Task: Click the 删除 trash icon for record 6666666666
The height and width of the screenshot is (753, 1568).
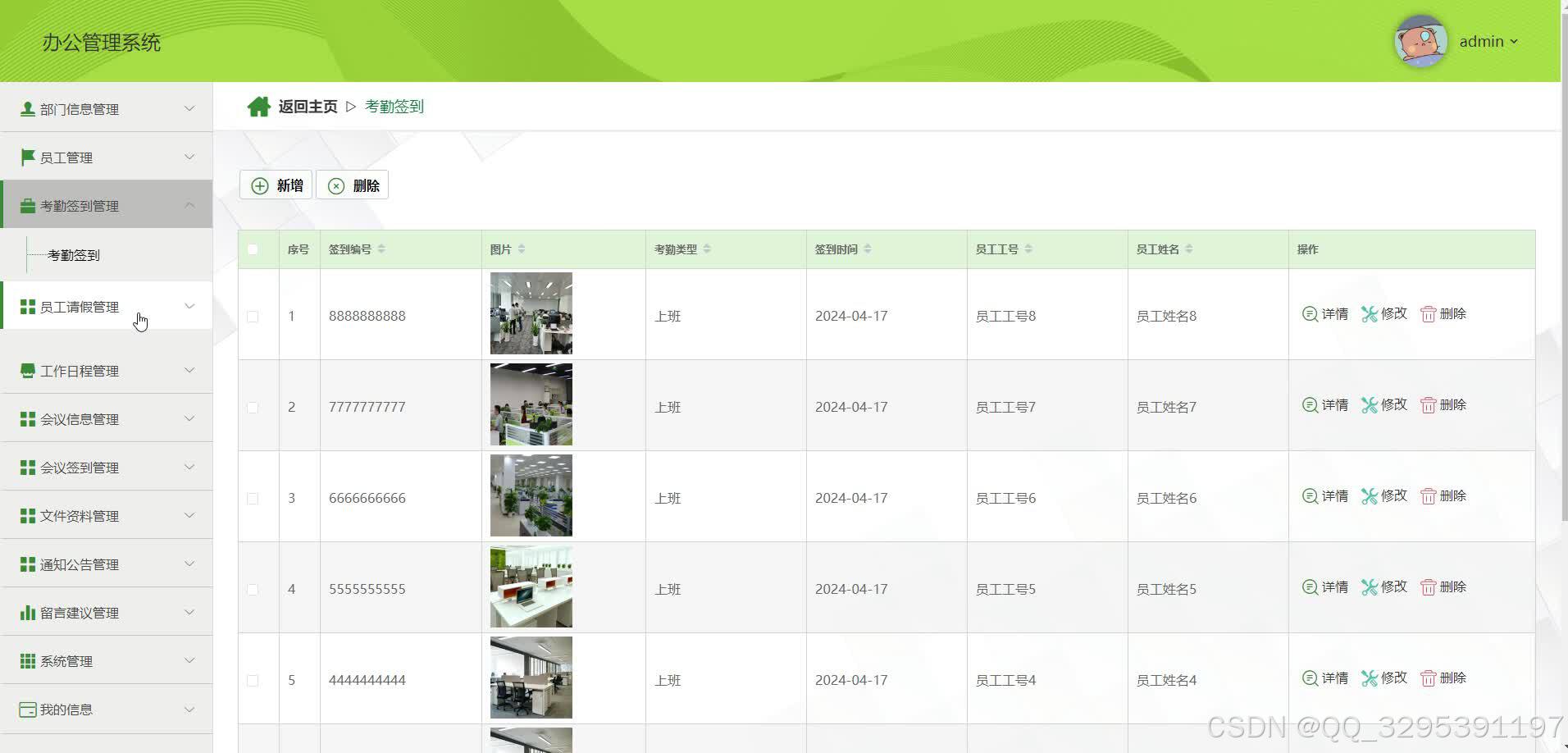Action: (x=1428, y=495)
